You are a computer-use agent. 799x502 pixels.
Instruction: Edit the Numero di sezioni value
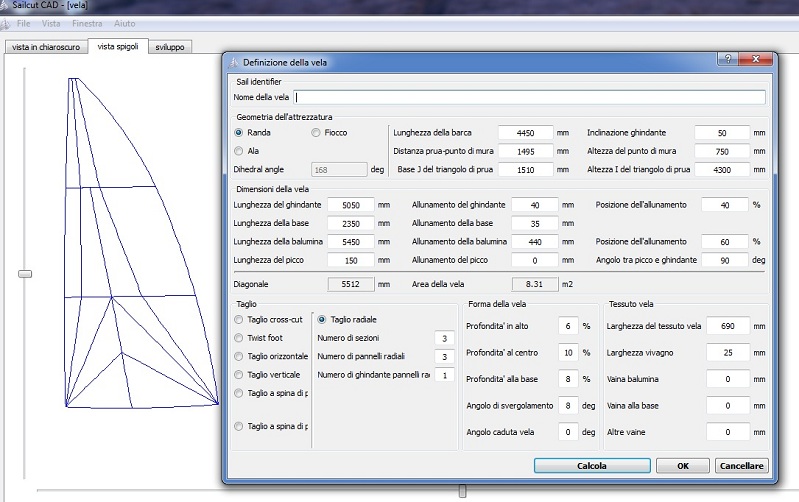pos(444,338)
